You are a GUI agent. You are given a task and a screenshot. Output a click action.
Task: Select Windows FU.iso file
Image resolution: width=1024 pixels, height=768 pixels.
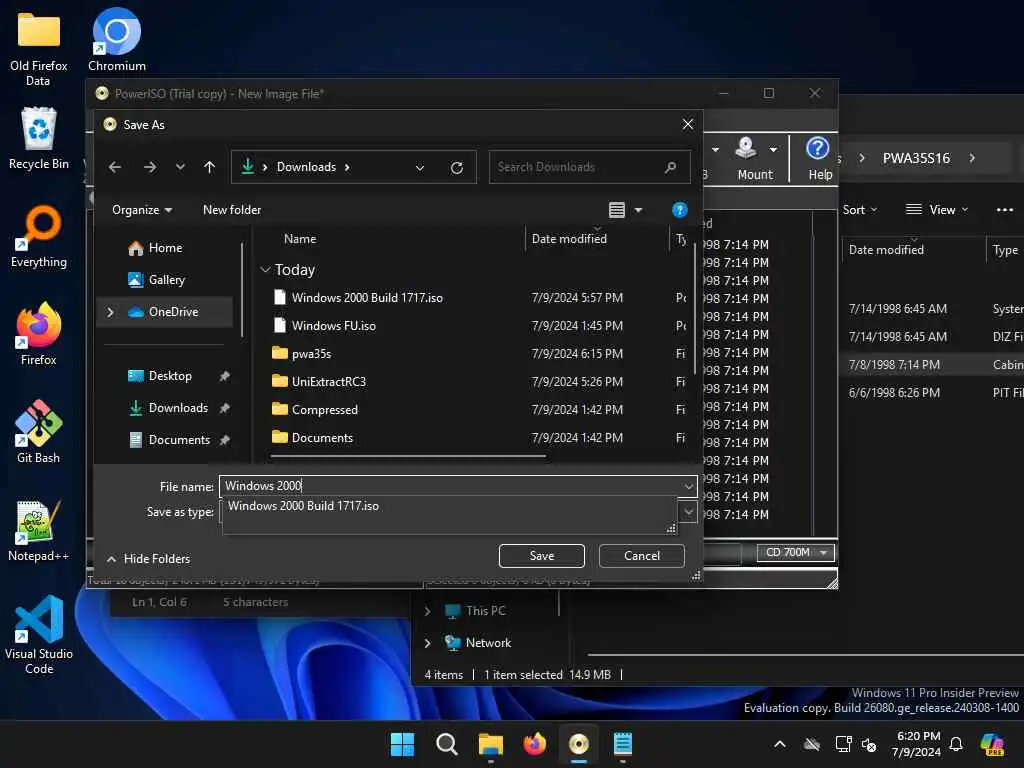tap(334, 326)
